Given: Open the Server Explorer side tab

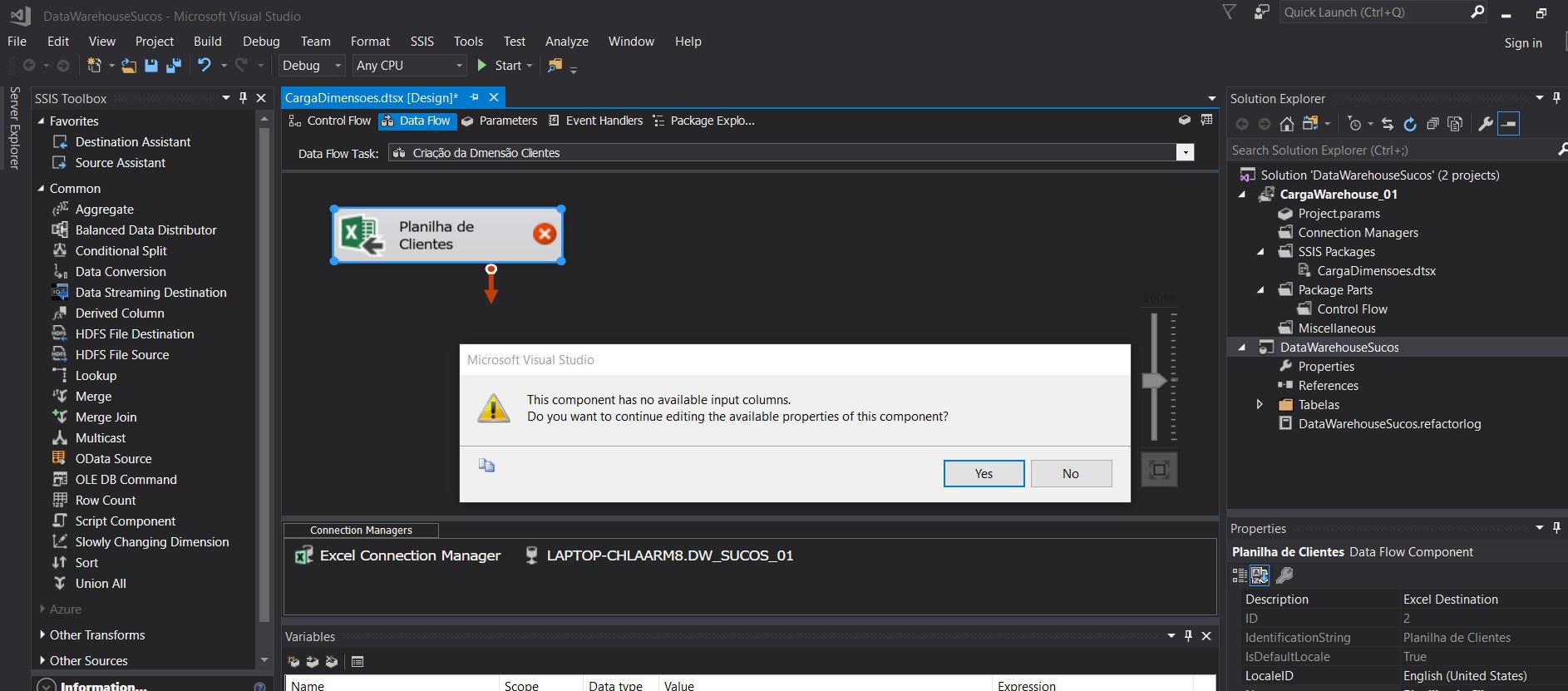Looking at the screenshot, I should (x=14, y=127).
